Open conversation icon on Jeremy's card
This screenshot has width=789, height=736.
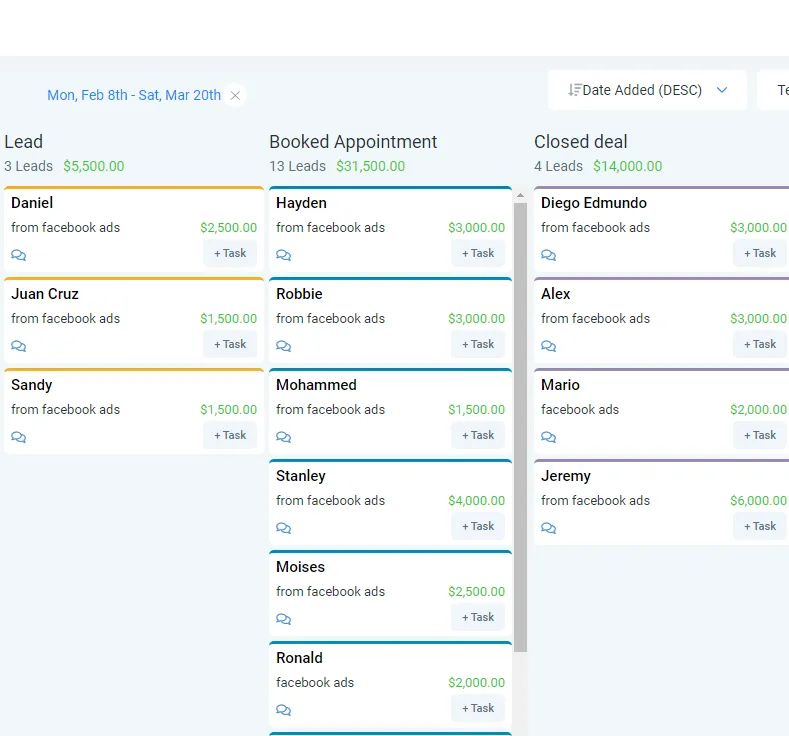(x=549, y=528)
